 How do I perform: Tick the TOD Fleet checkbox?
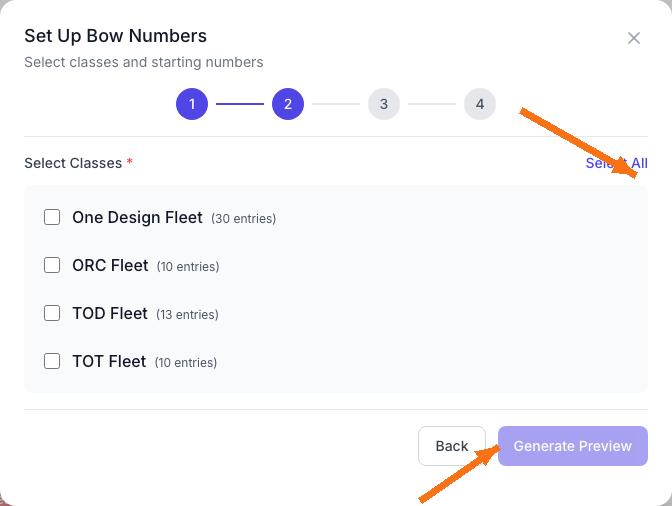coord(52,313)
